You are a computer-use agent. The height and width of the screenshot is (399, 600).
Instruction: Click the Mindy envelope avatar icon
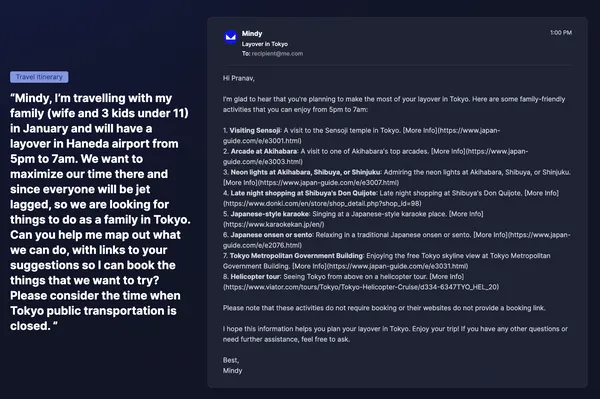[x=231, y=37]
